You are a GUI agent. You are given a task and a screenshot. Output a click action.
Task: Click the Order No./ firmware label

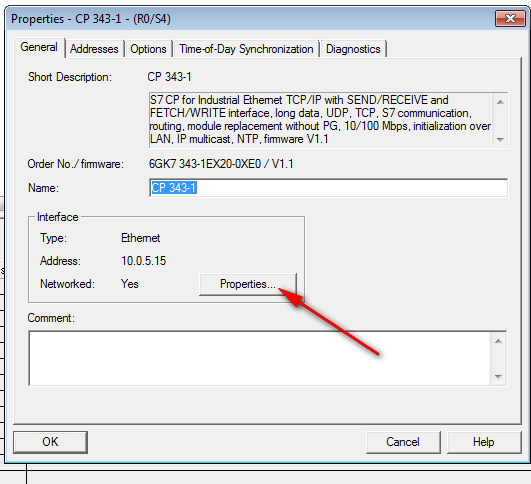click(x=76, y=164)
